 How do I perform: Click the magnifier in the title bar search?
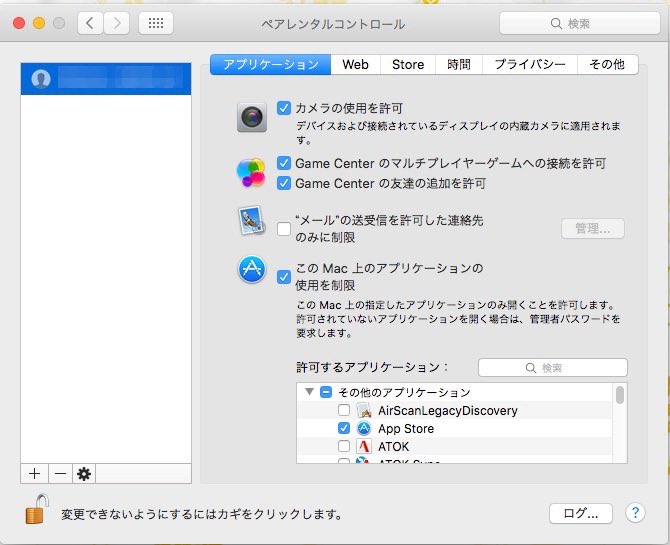pos(556,23)
